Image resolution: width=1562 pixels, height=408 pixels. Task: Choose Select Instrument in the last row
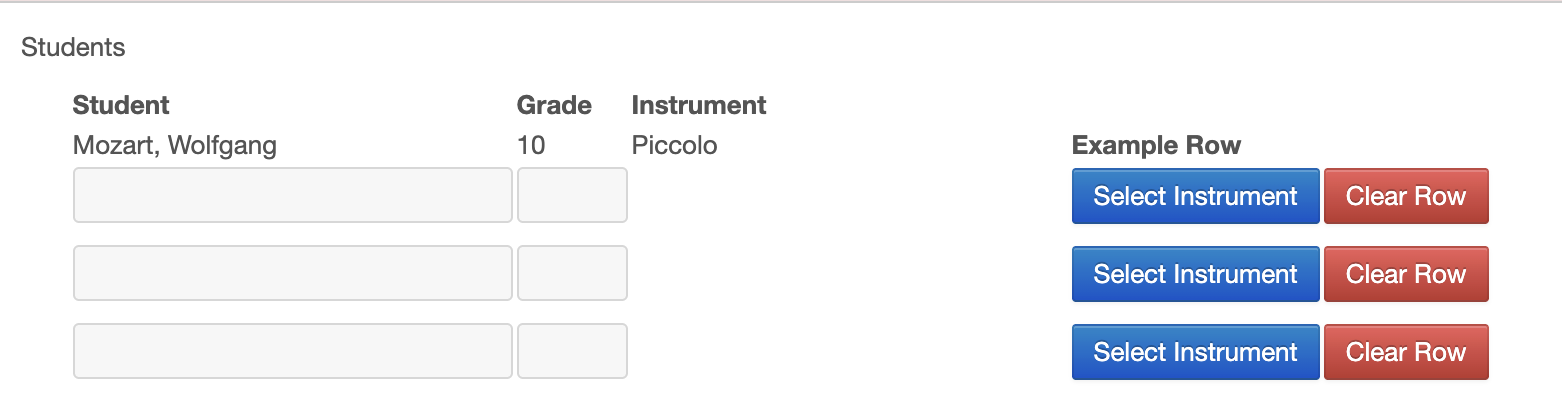tap(1195, 352)
